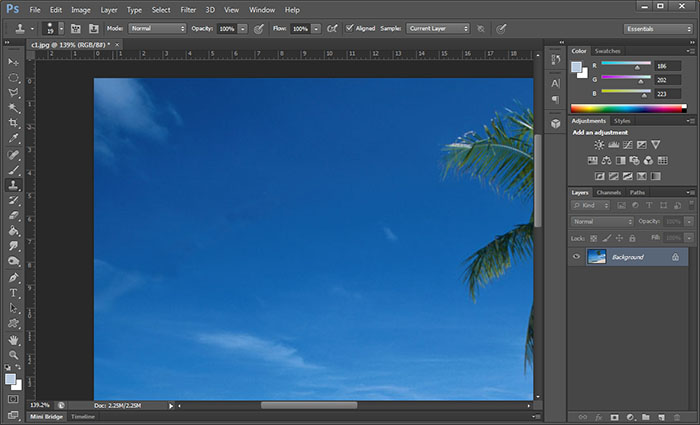Open the Sample dropdown showing Current Layer

pos(437,28)
